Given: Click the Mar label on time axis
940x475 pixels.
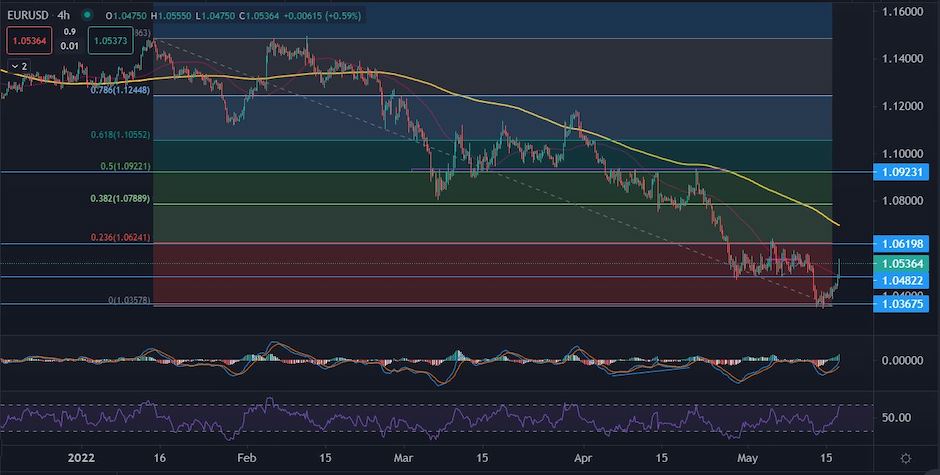Looking at the screenshot, I should 404,458.
